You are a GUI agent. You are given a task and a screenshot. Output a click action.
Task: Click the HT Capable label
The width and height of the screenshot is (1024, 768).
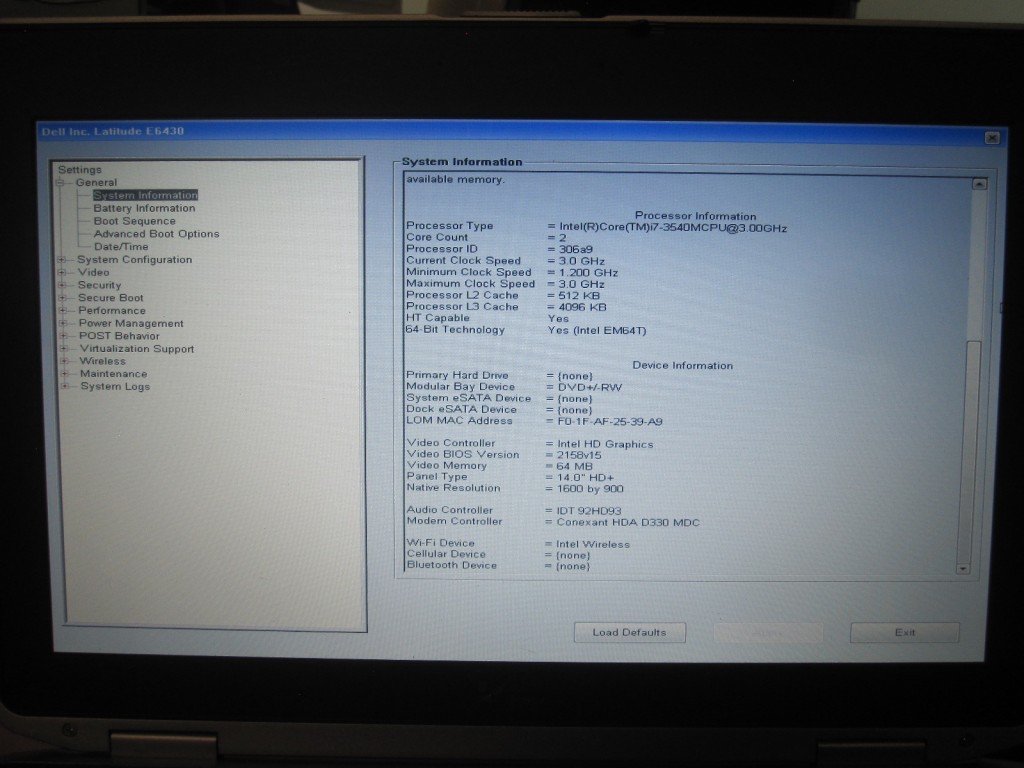(x=438, y=317)
